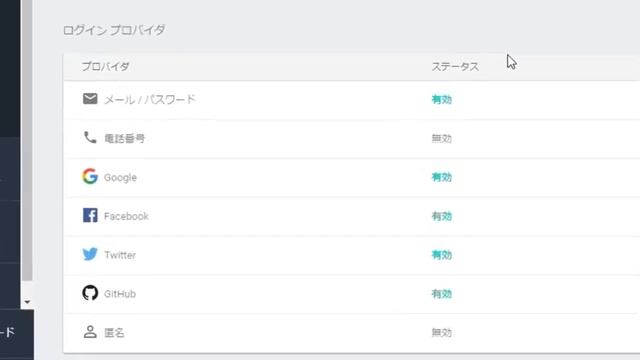Click the anonymous person icon
Screen dimensions: 640x360
click(90, 332)
